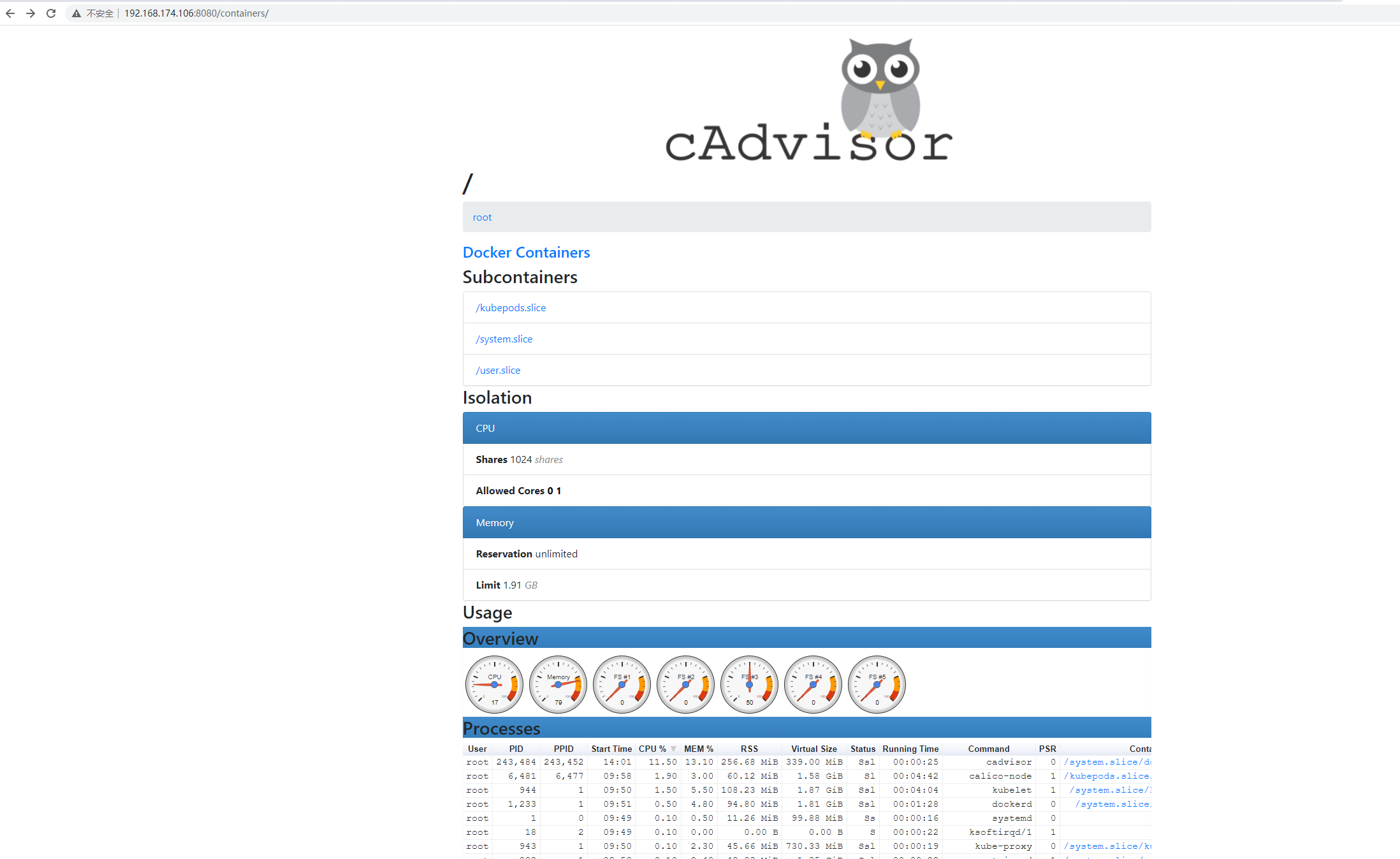Open the root breadcrumb link

click(x=482, y=217)
